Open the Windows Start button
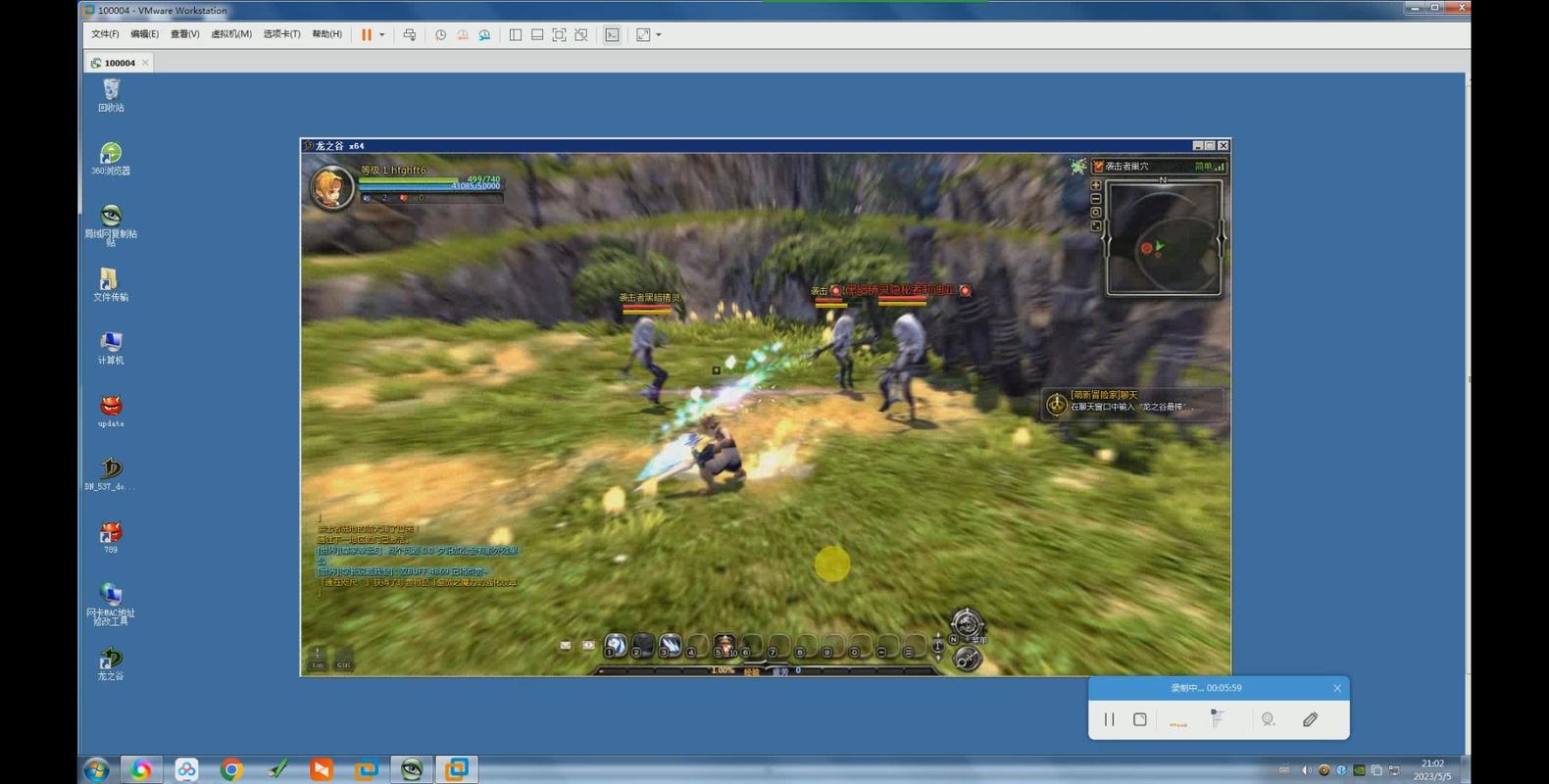 pos(96,770)
